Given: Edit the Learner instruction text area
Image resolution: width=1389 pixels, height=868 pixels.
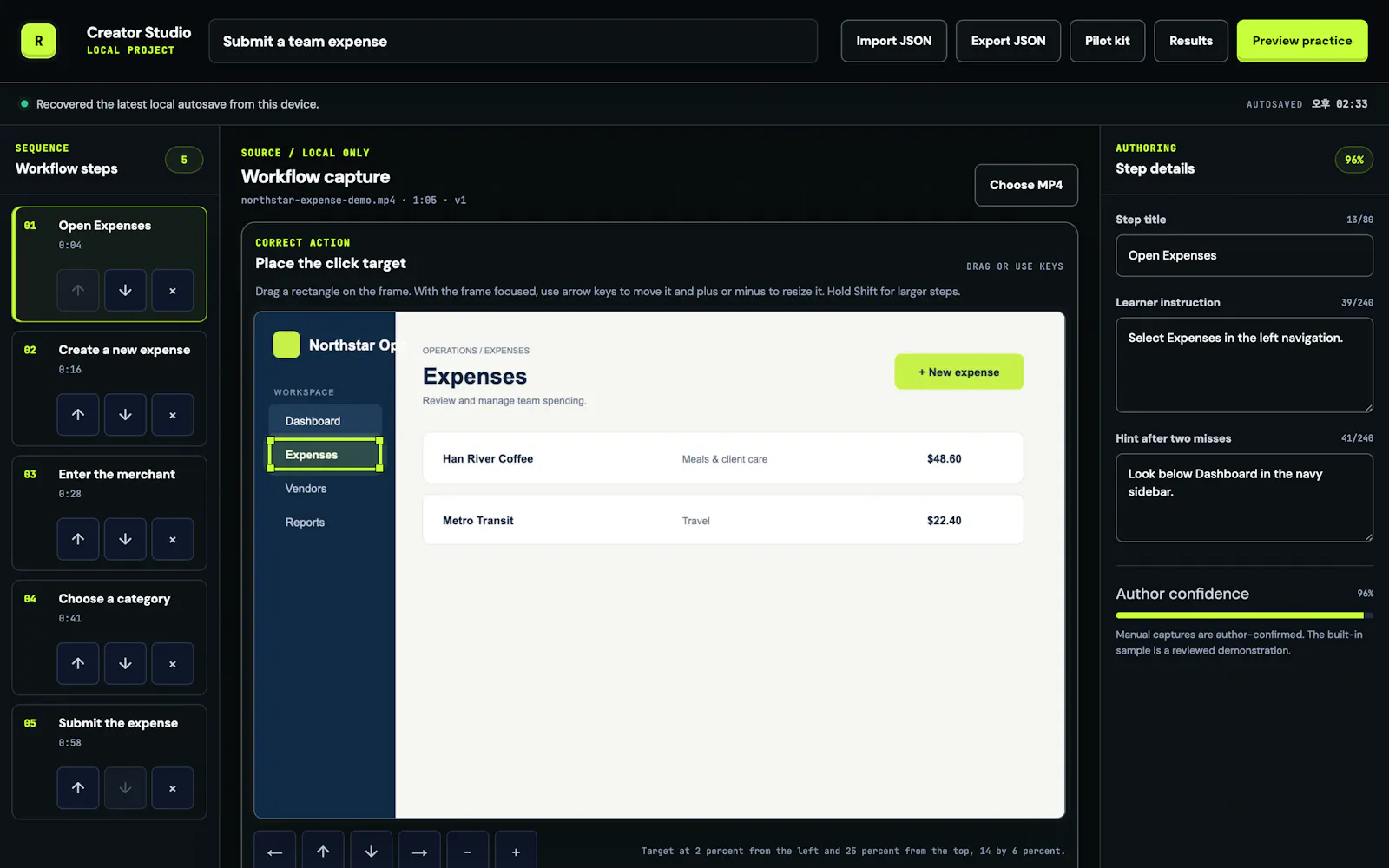Looking at the screenshot, I should click(x=1244, y=365).
